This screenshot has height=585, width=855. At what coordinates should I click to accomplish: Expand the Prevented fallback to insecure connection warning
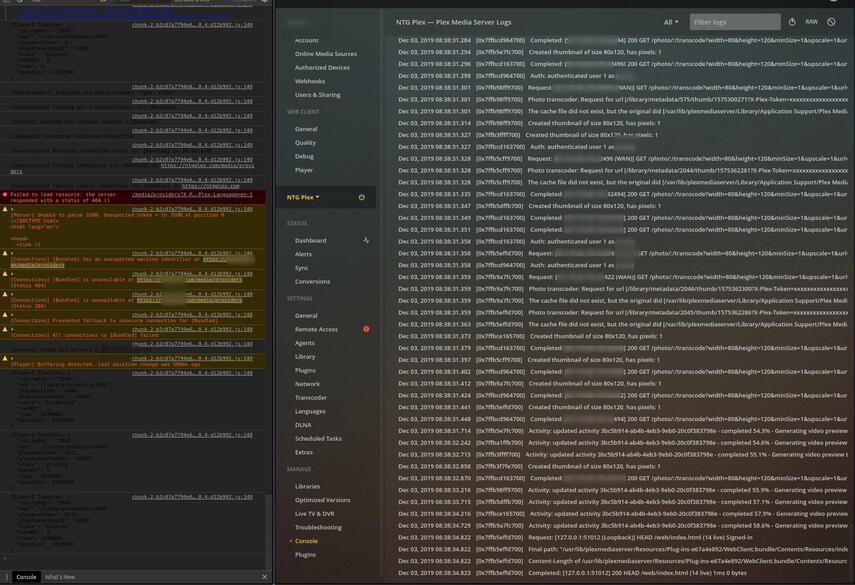click(x=11, y=315)
